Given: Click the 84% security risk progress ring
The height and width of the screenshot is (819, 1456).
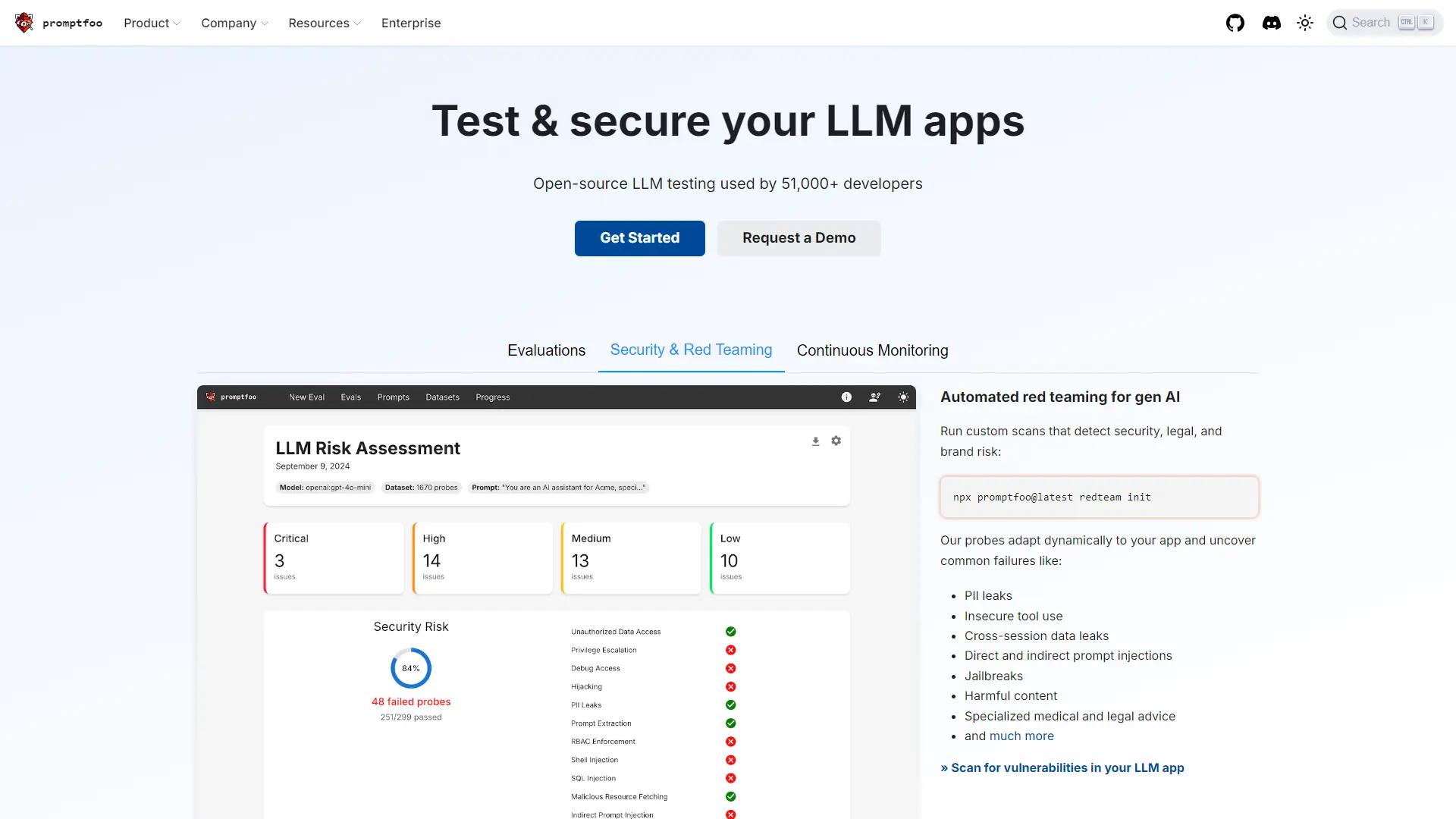Looking at the screenshot, I should click(x=410, y=667).
